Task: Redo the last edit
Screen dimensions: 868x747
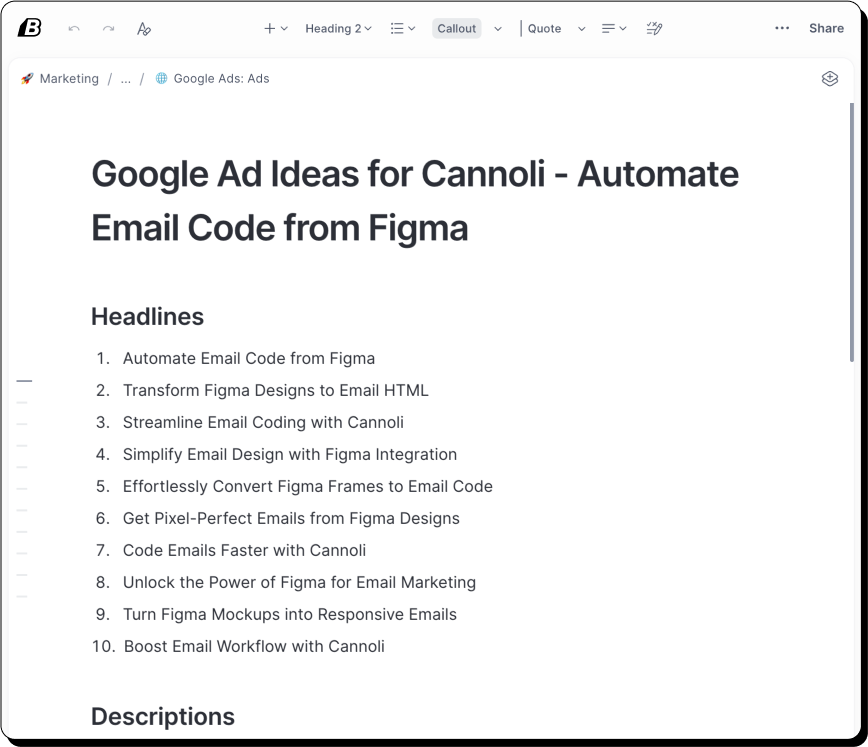Action: 108,28
